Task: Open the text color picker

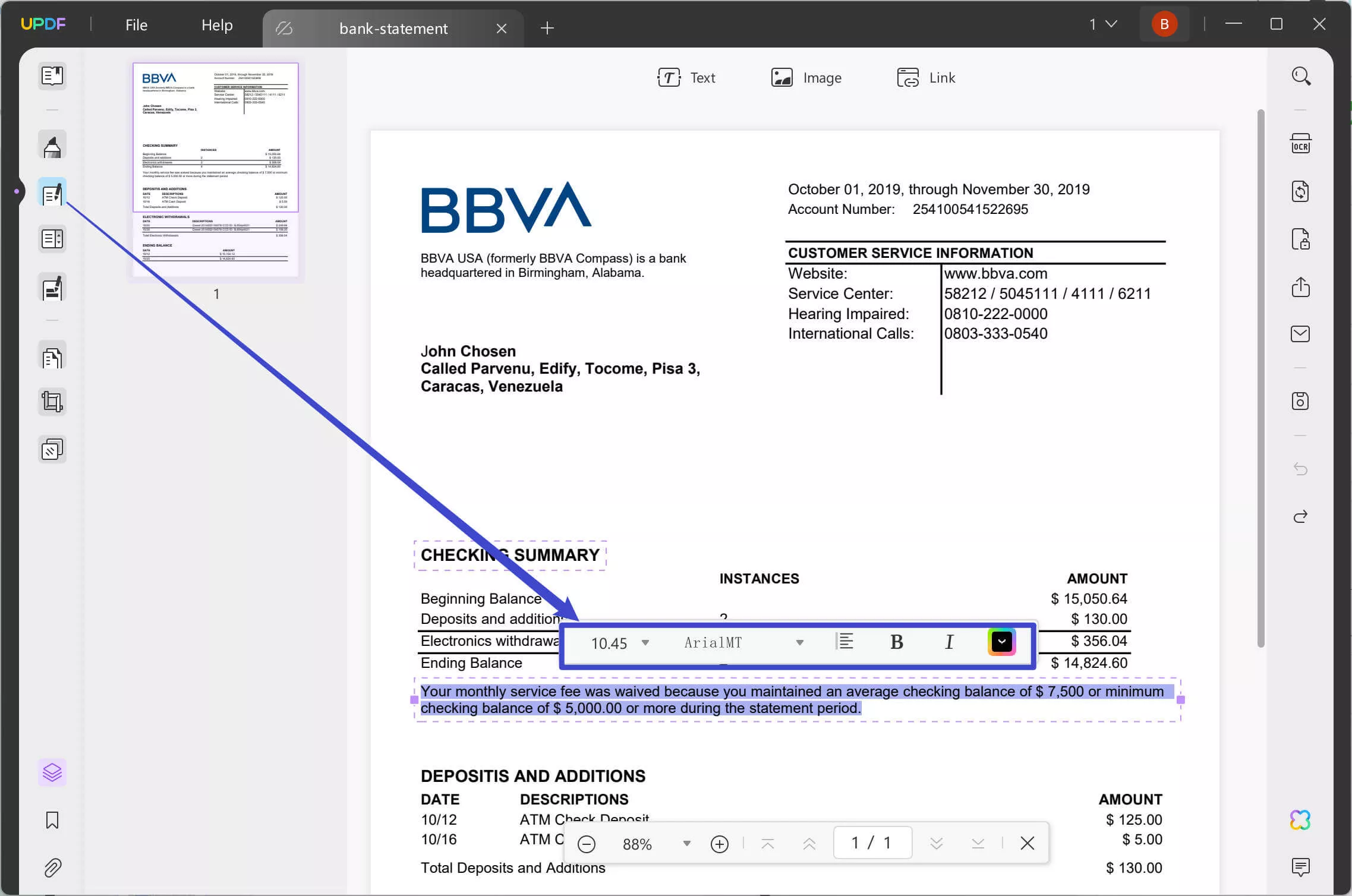Action: tap(1001, 642)
